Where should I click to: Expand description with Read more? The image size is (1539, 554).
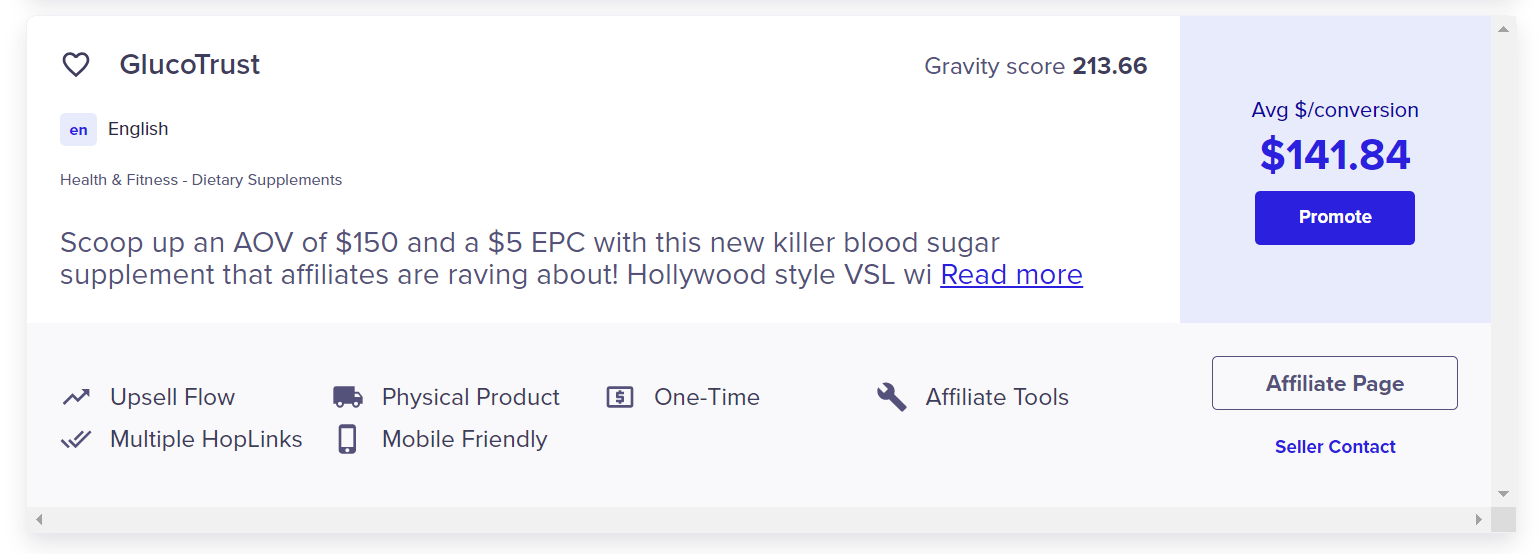coord(1011,275)
